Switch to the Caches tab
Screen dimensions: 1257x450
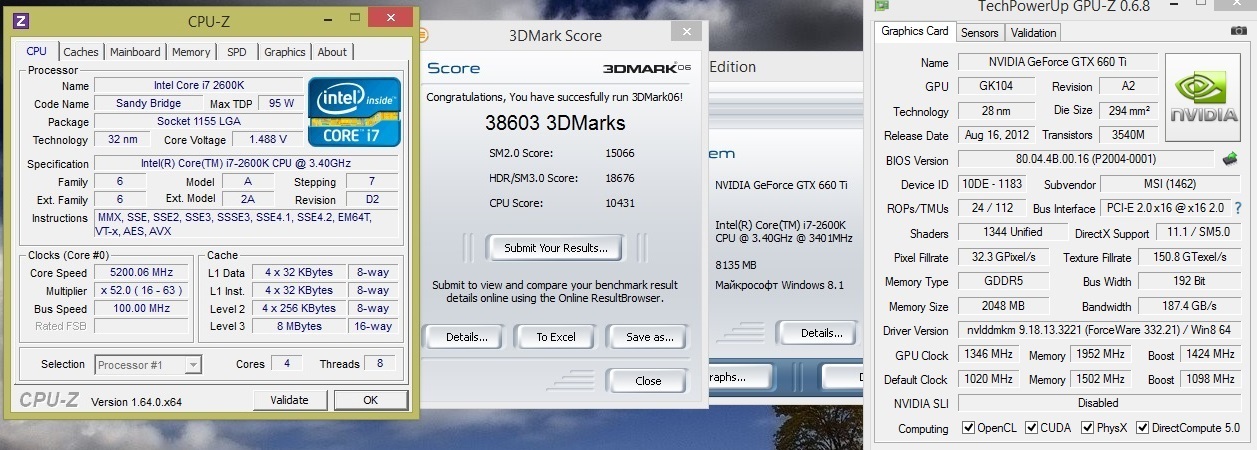[x=81, y=52]
